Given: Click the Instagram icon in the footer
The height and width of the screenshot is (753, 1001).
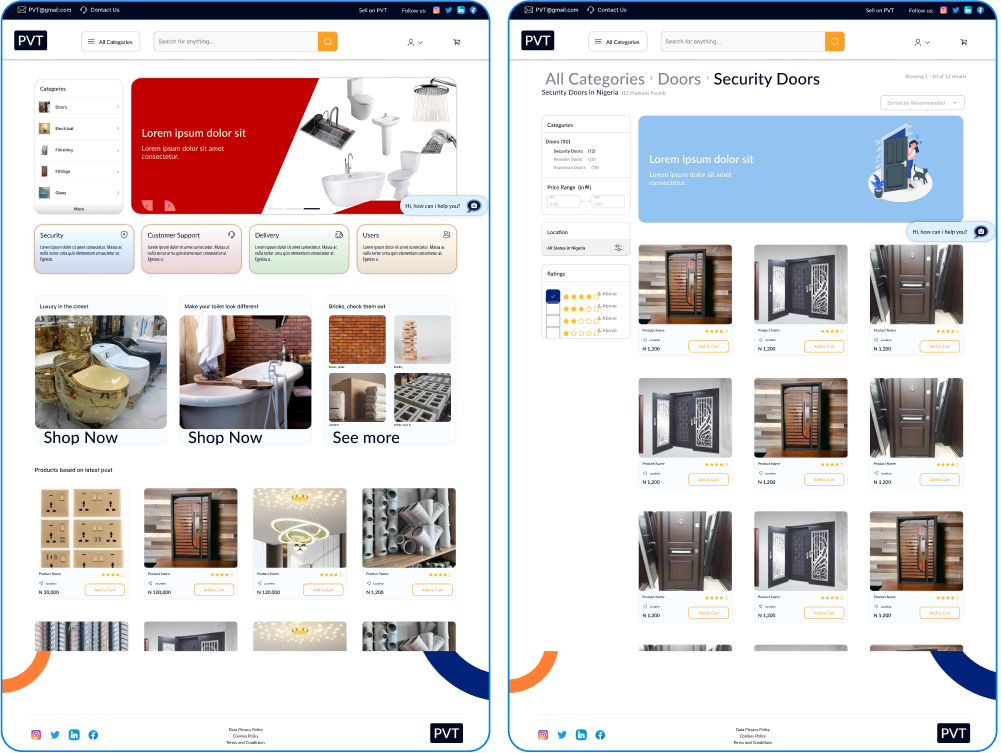Looking at the screenshot, I should coord(35,735).
